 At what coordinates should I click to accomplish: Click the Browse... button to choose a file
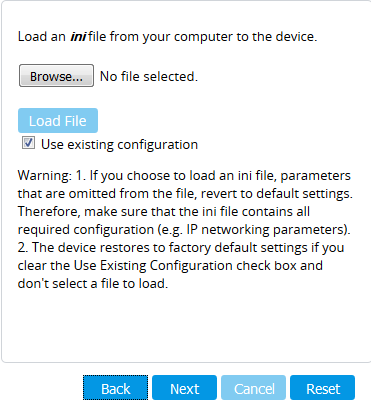56,76
